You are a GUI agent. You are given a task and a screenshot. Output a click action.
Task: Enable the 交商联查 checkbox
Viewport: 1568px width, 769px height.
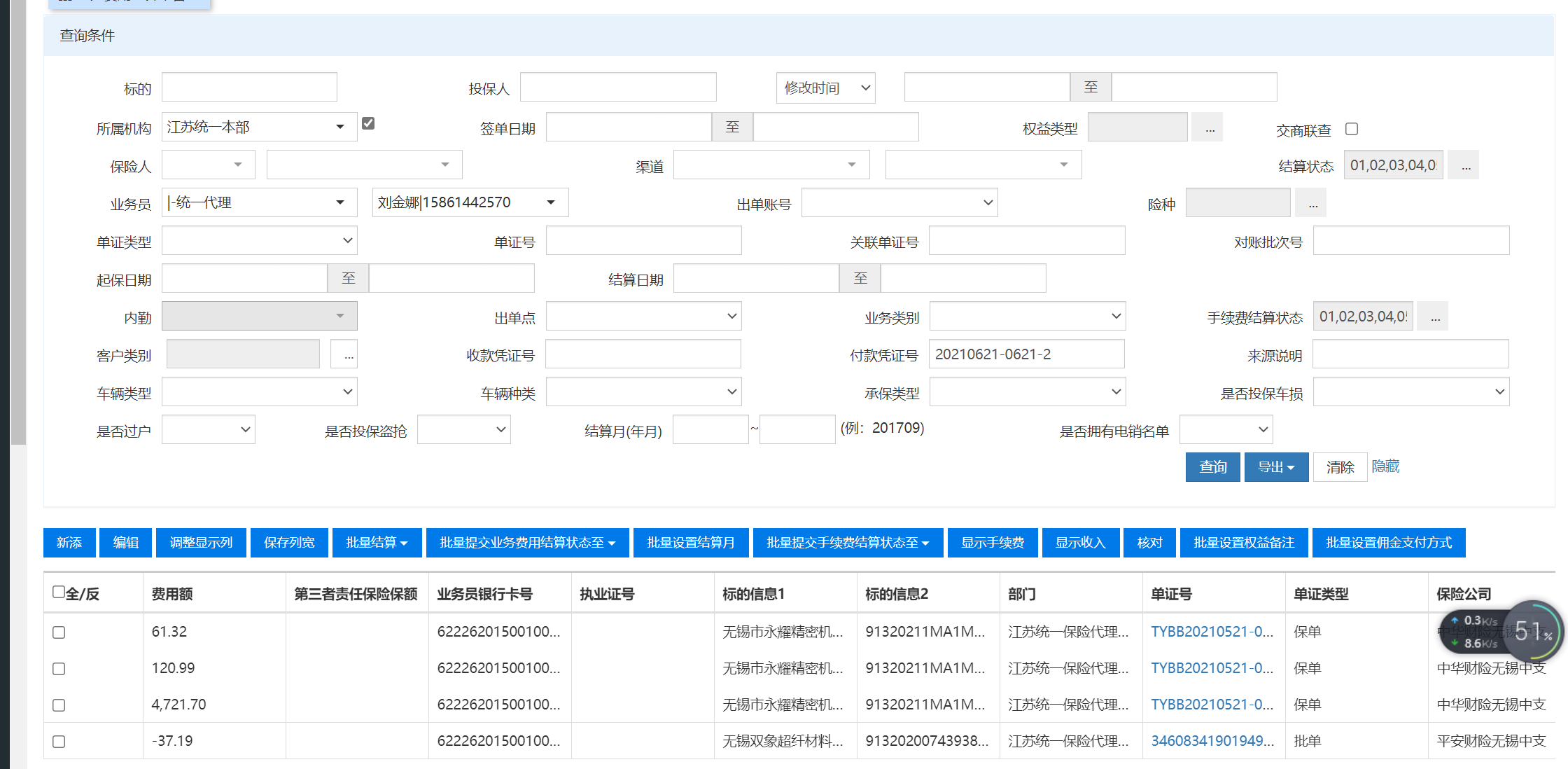pos(1352,129)
